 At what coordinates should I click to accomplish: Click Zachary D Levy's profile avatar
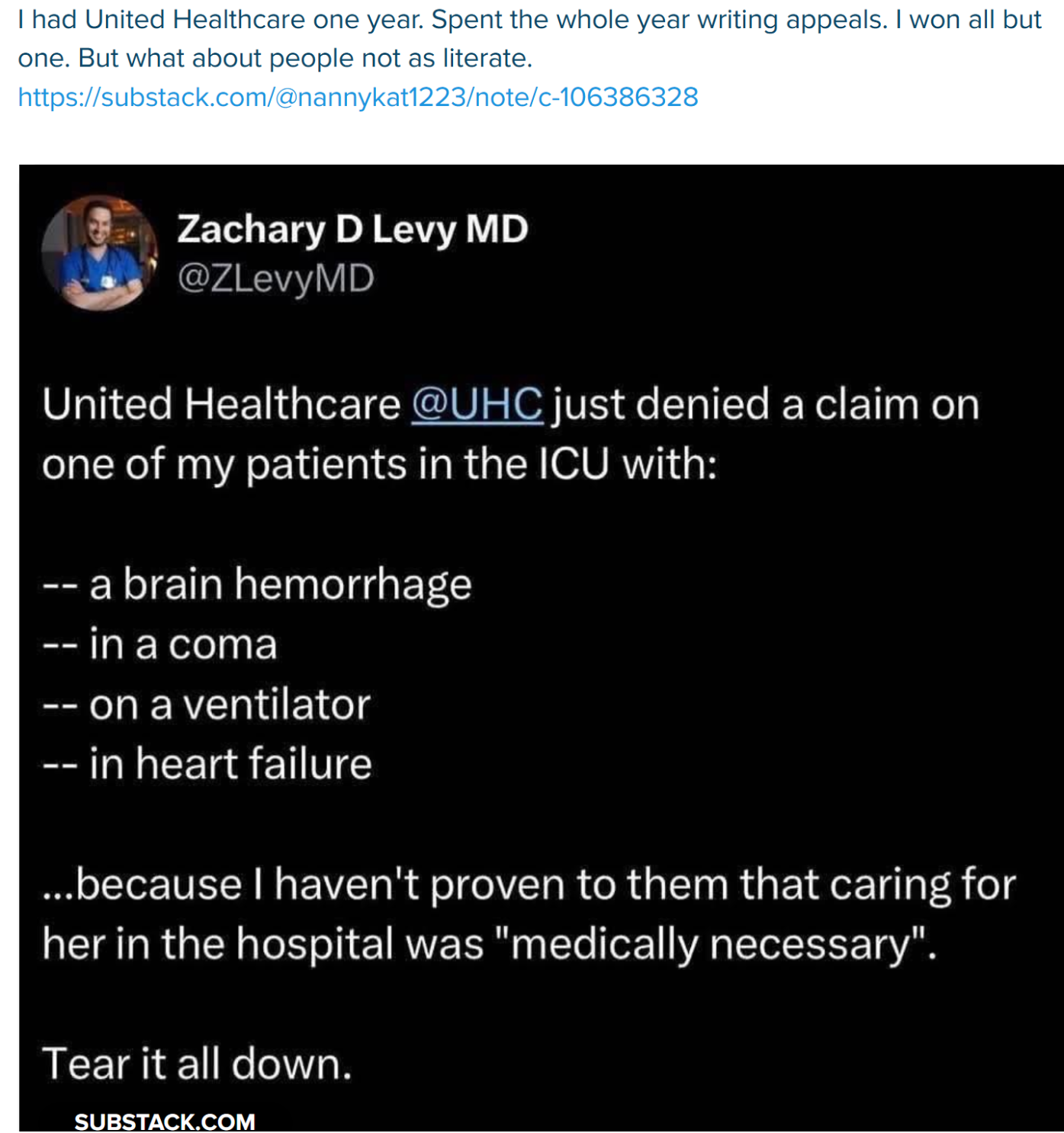point(99,253)
